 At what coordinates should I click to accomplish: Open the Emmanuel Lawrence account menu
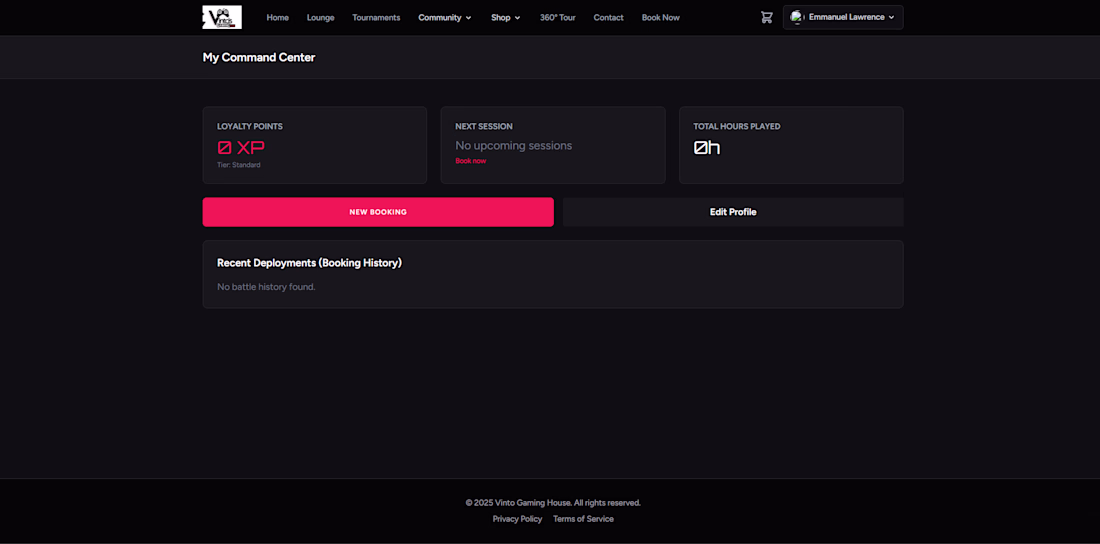point(843,18)
